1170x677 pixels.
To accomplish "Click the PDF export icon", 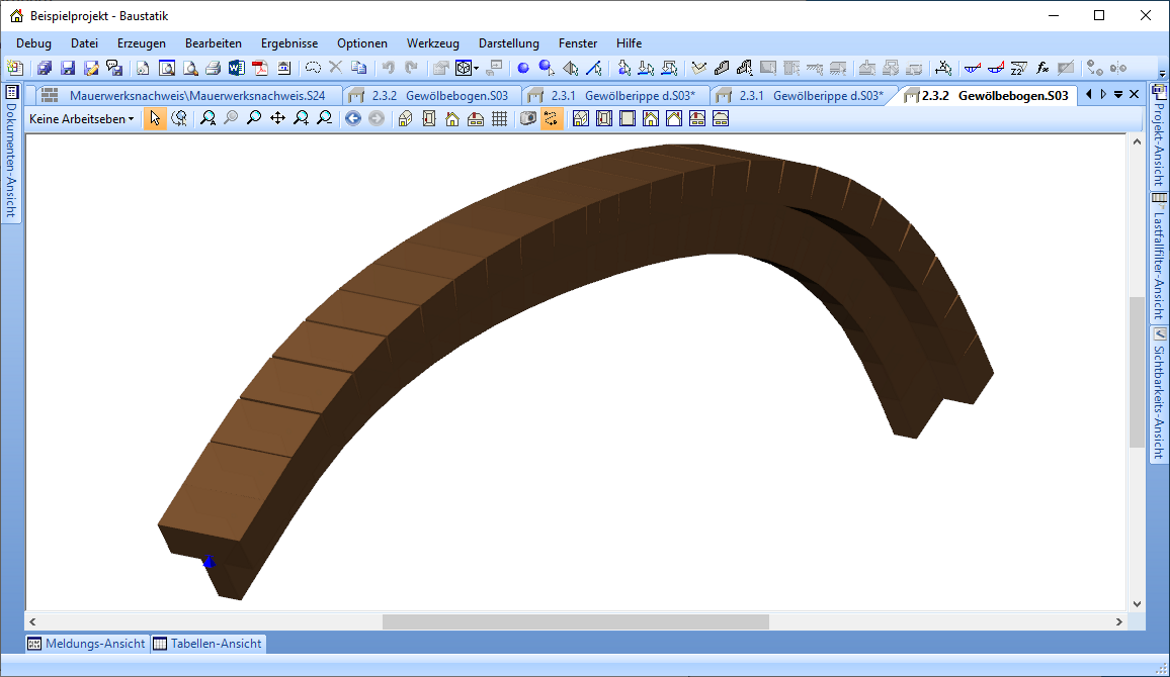I will 260,68.
